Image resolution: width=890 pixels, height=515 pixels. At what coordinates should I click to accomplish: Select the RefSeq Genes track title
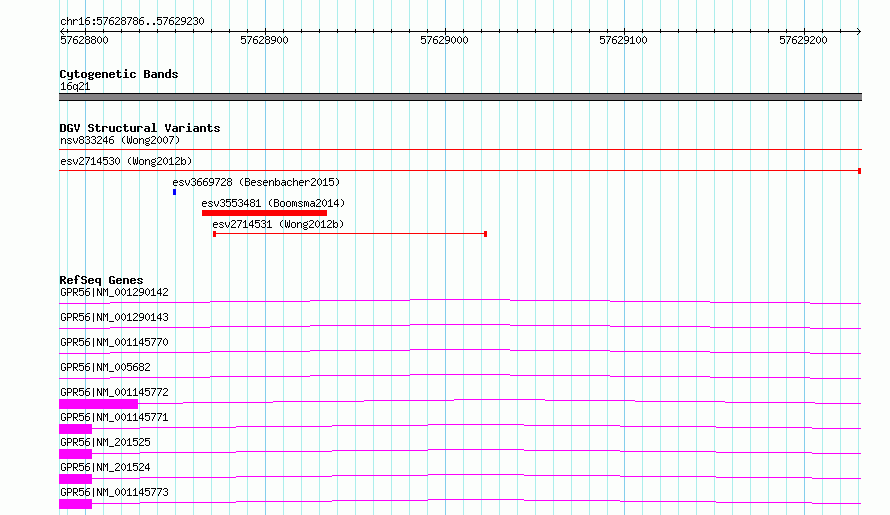pos(101,280)
